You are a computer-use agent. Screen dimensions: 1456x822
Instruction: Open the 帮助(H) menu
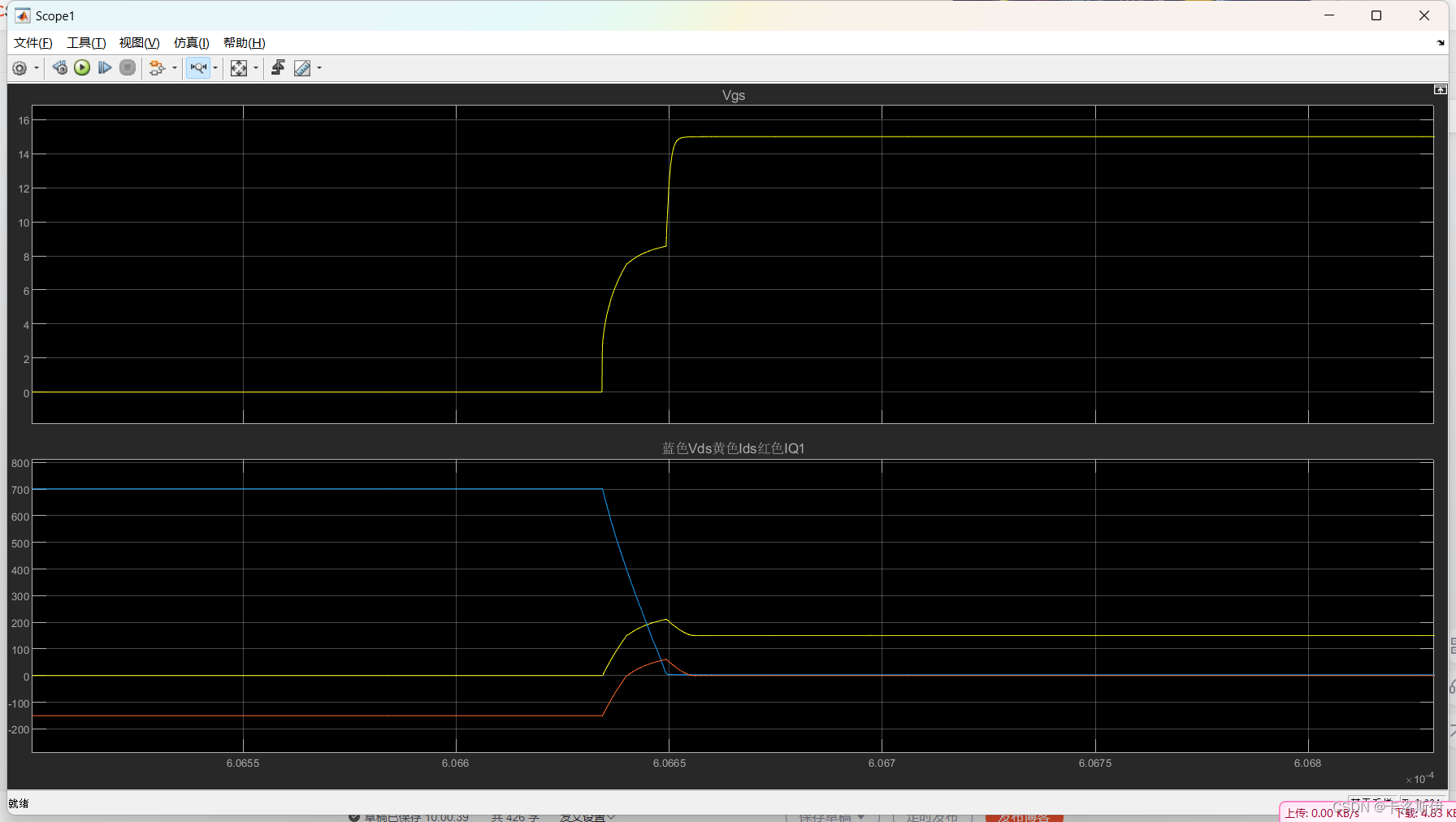[245, 43]
